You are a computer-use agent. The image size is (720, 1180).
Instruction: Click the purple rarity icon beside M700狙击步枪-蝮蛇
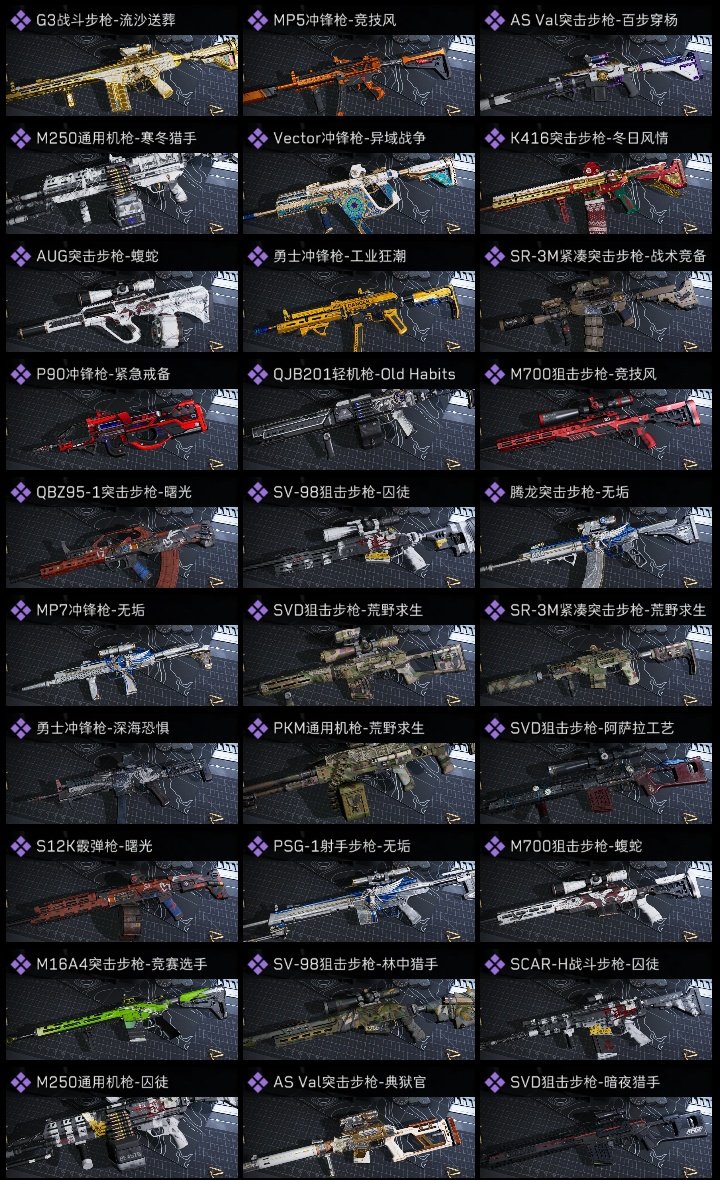(x=494, y=846)
